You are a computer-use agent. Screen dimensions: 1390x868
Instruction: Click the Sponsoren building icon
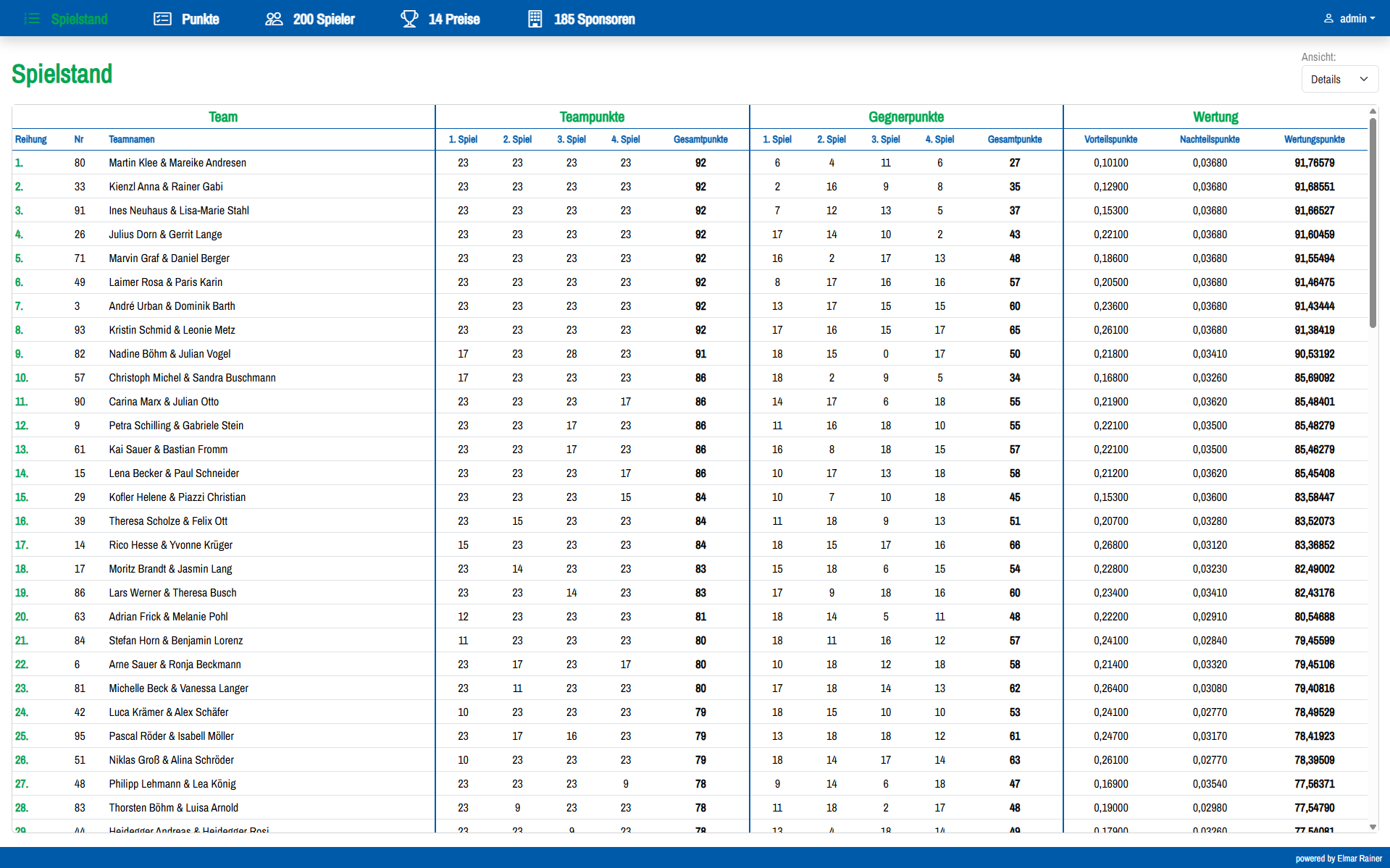(535, 19)
